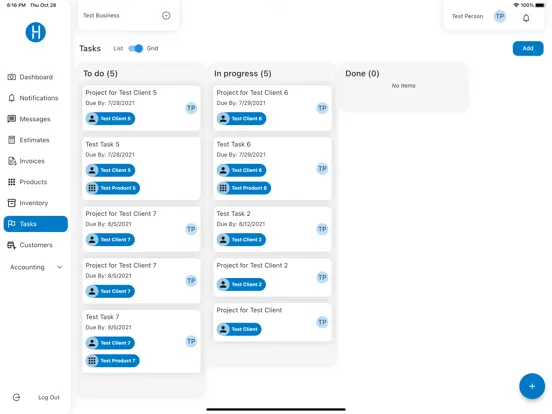This screenshot has width=552, height=414.
Task: Select the List view label
Action: click(118, 48)
